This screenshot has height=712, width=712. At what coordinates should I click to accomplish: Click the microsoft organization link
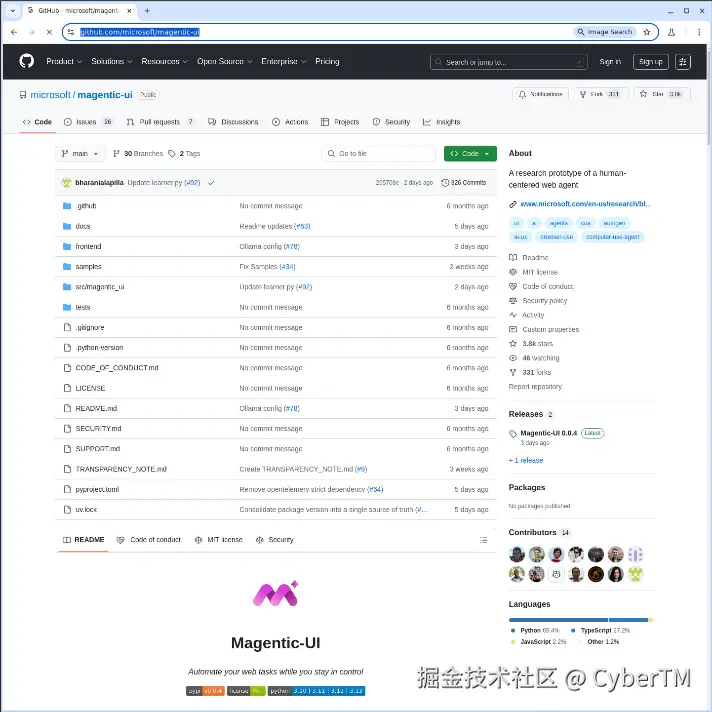[50, 94]
